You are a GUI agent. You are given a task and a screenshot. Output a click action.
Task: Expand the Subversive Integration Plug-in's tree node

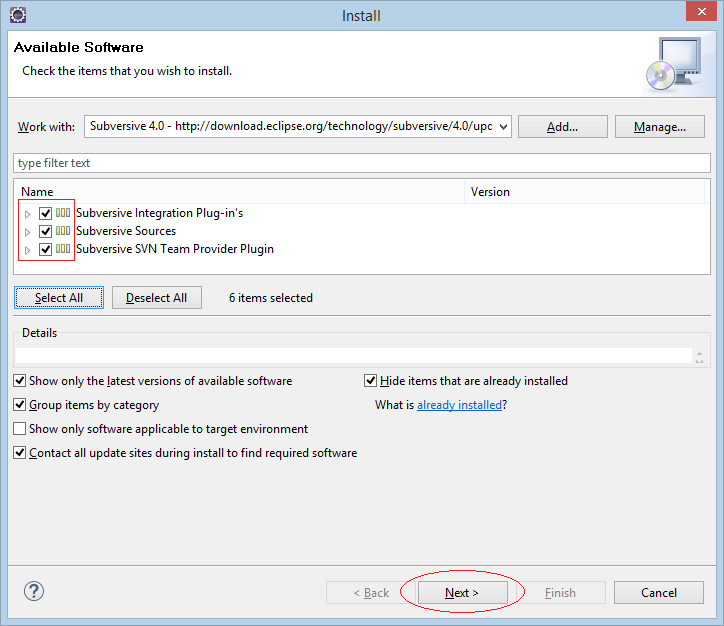(x=27, y=214)
